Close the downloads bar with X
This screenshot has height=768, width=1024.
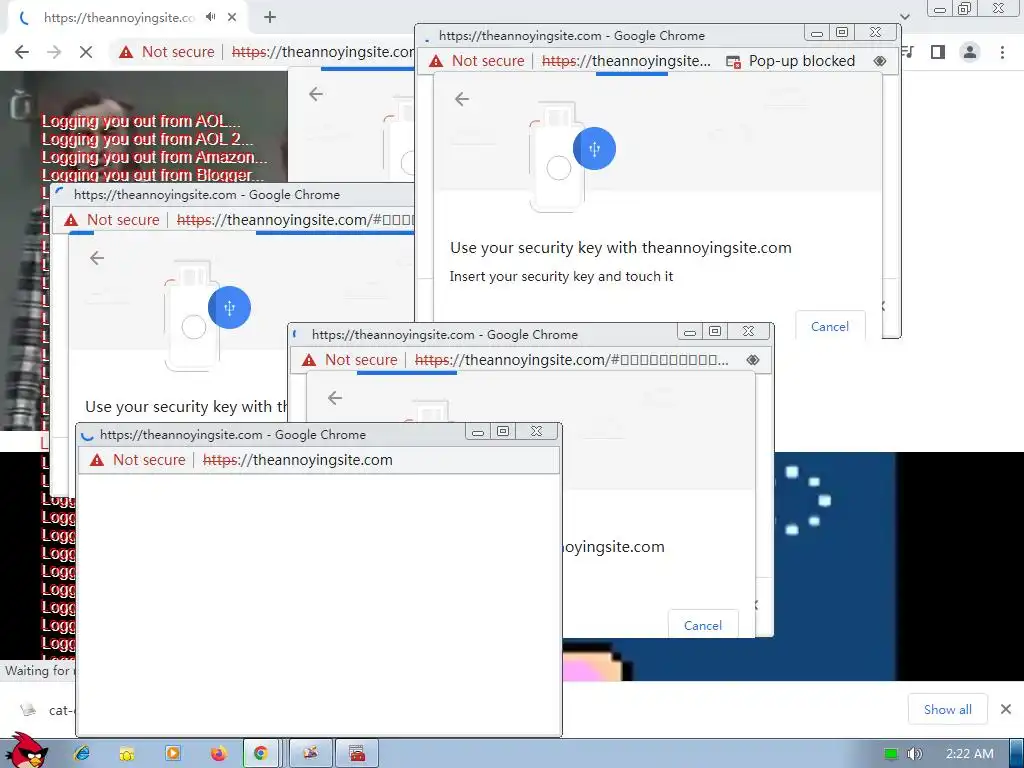point(1006,709)
